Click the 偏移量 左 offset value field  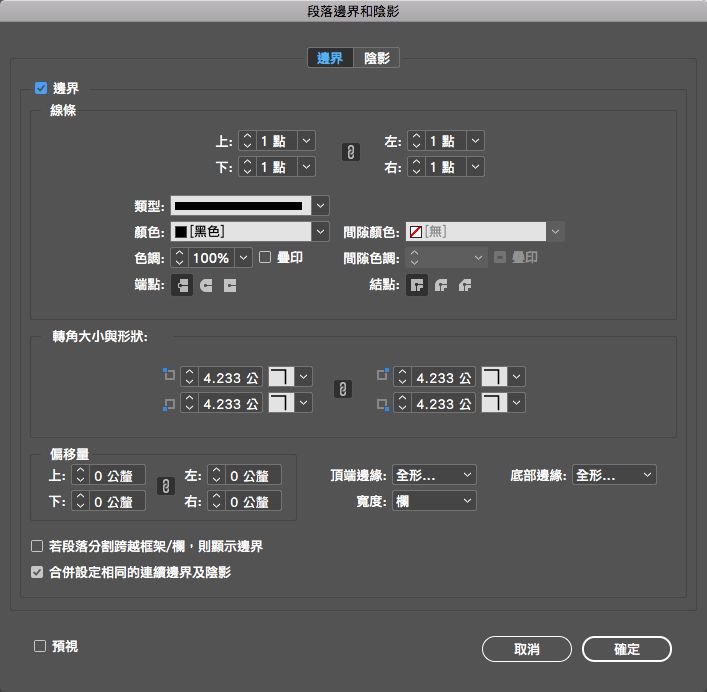click(253, 475)
